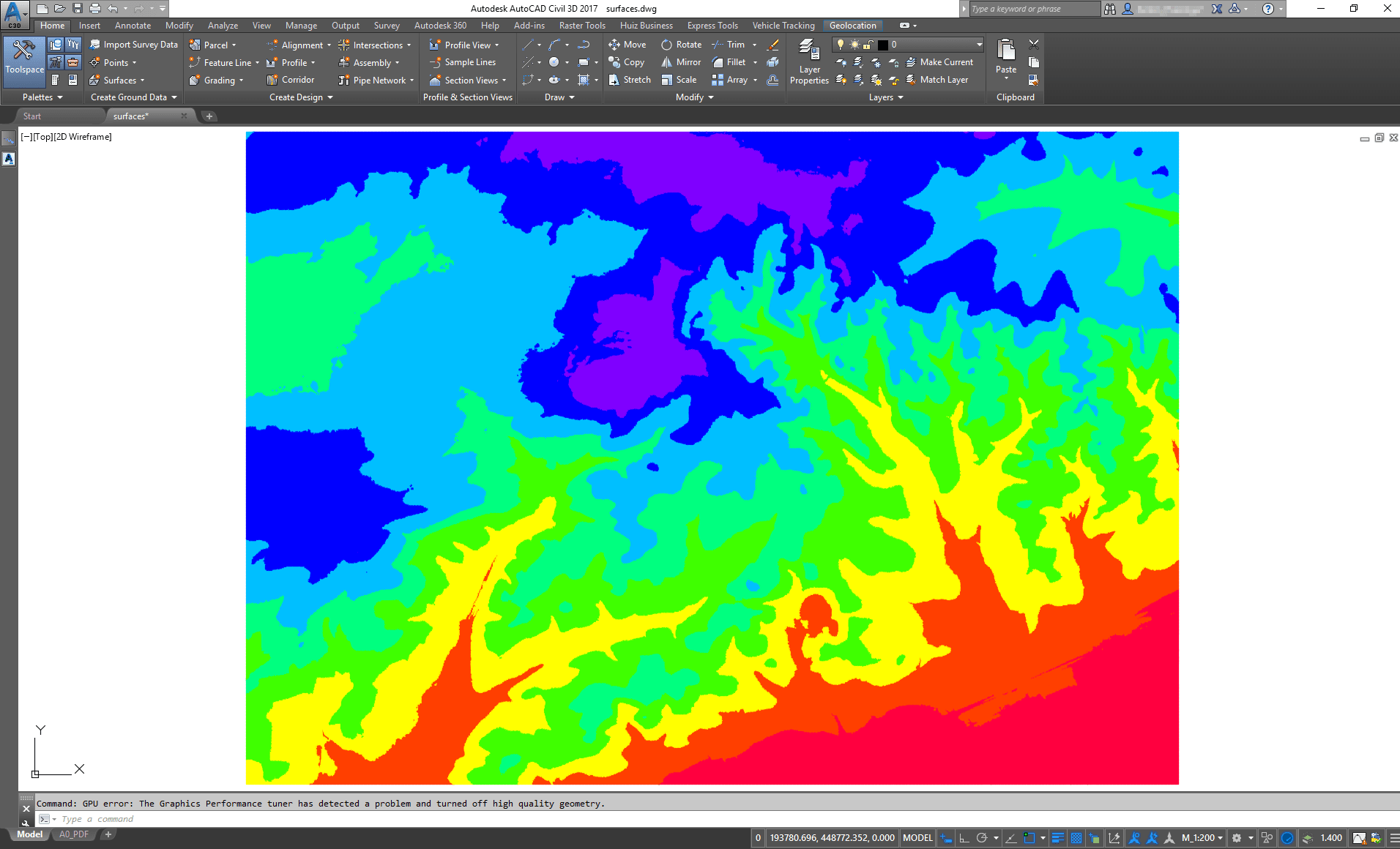This screenshot has height=849, width=1400.
Task: Select the Corridor tool
Action: click(x=291, y=80)
